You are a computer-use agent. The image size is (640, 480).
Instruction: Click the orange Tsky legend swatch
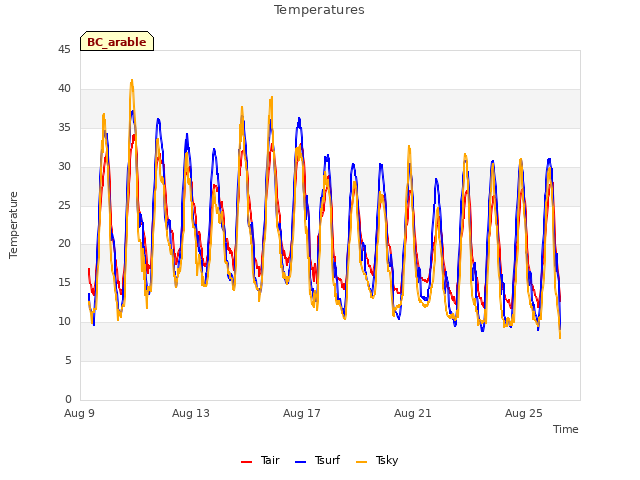362,462
